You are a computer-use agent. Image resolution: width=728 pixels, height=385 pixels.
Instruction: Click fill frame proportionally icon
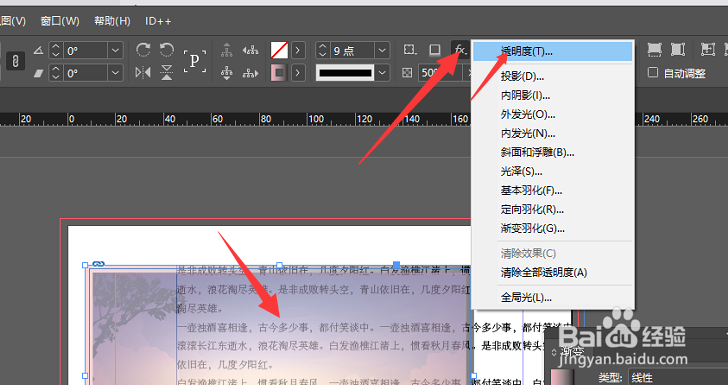654,49
